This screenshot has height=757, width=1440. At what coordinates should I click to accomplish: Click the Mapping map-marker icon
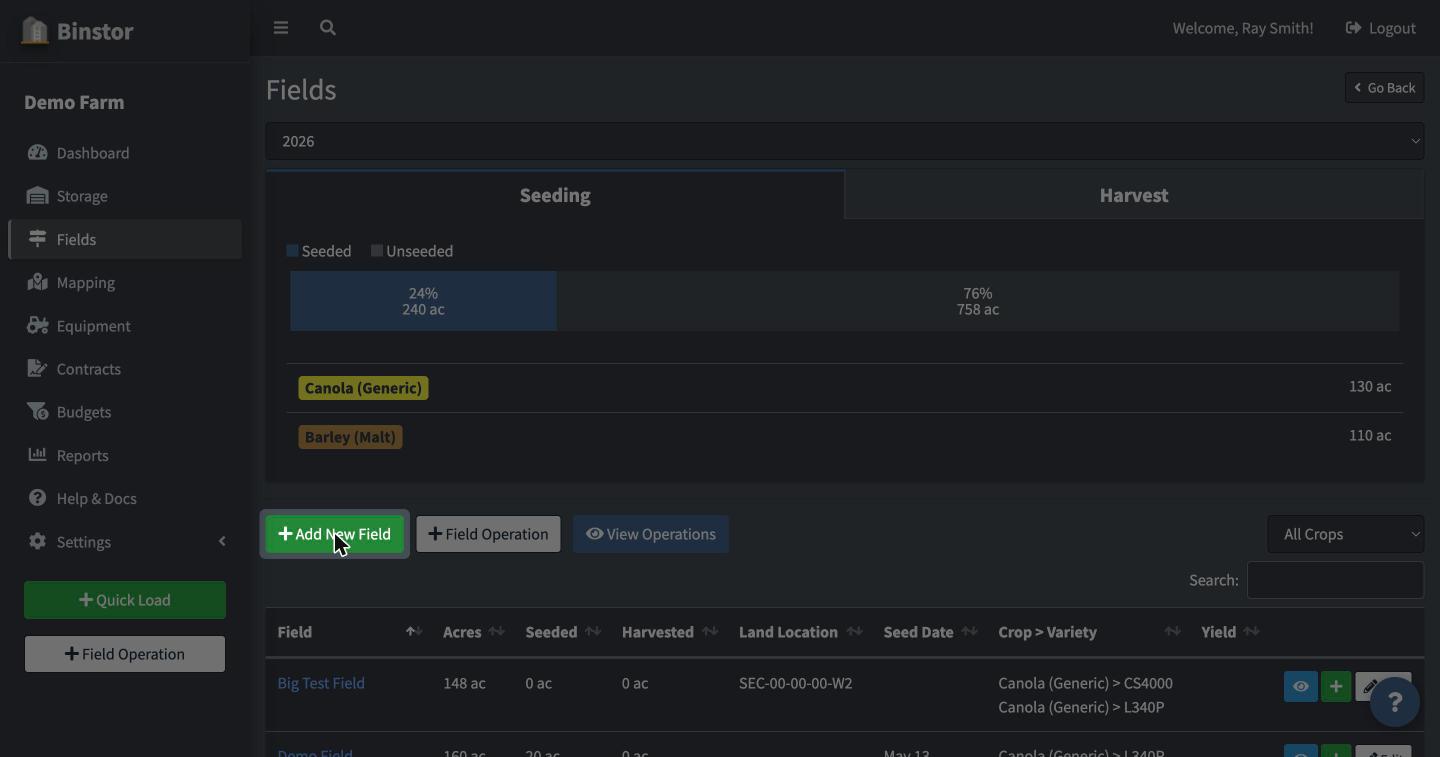tap(38, 282)
